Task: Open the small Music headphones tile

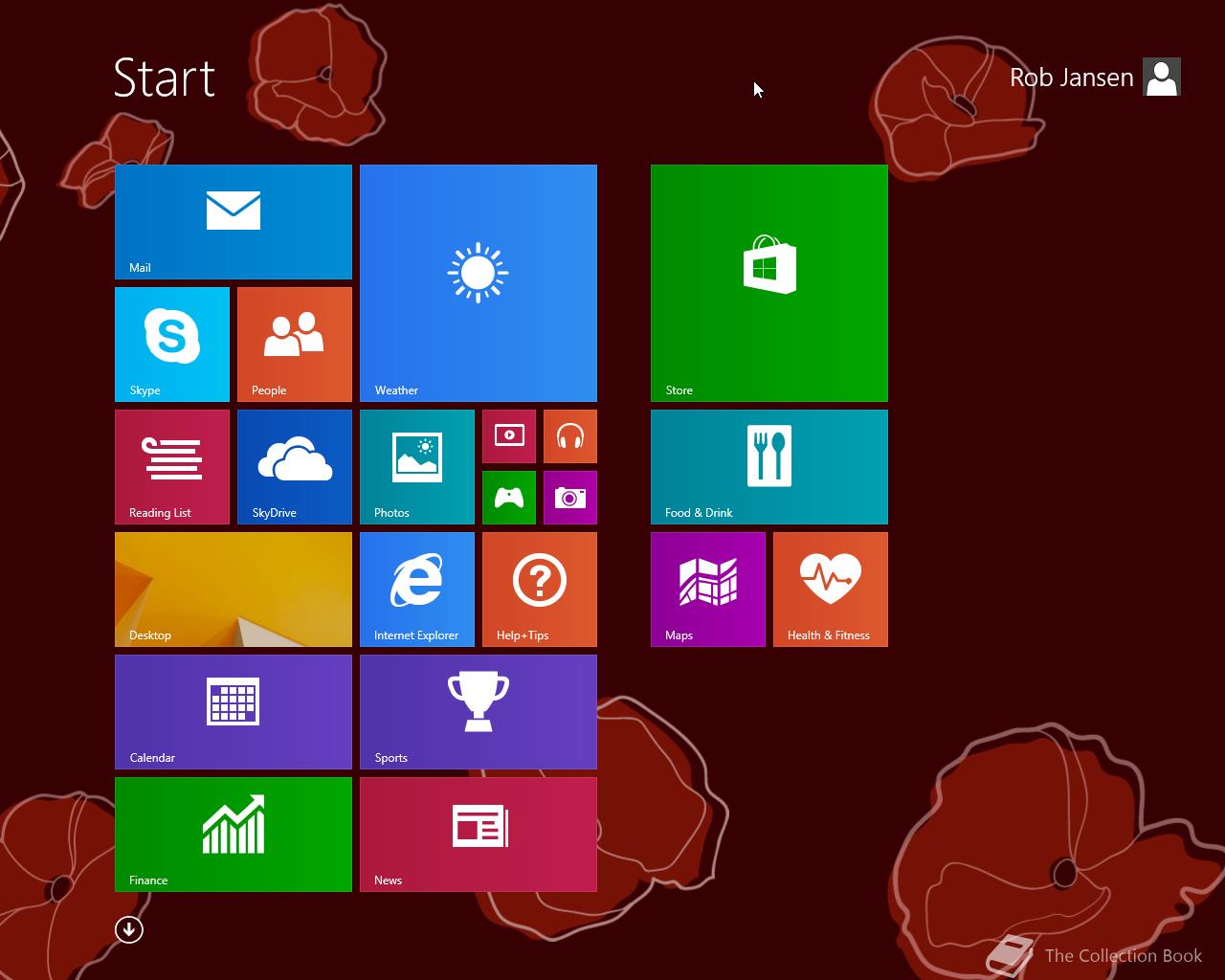Action: (x=570, y=436)
